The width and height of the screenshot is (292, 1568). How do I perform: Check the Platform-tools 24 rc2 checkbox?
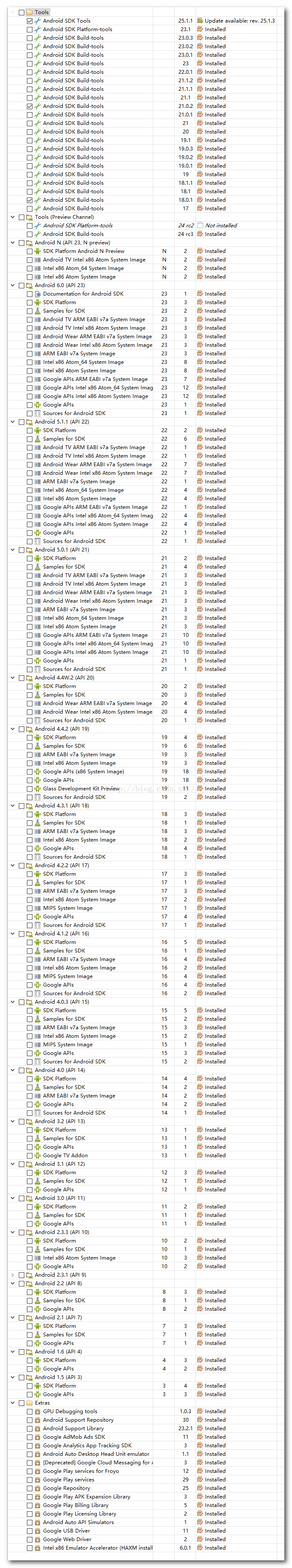pyautogui.click(x=30, y=225)
